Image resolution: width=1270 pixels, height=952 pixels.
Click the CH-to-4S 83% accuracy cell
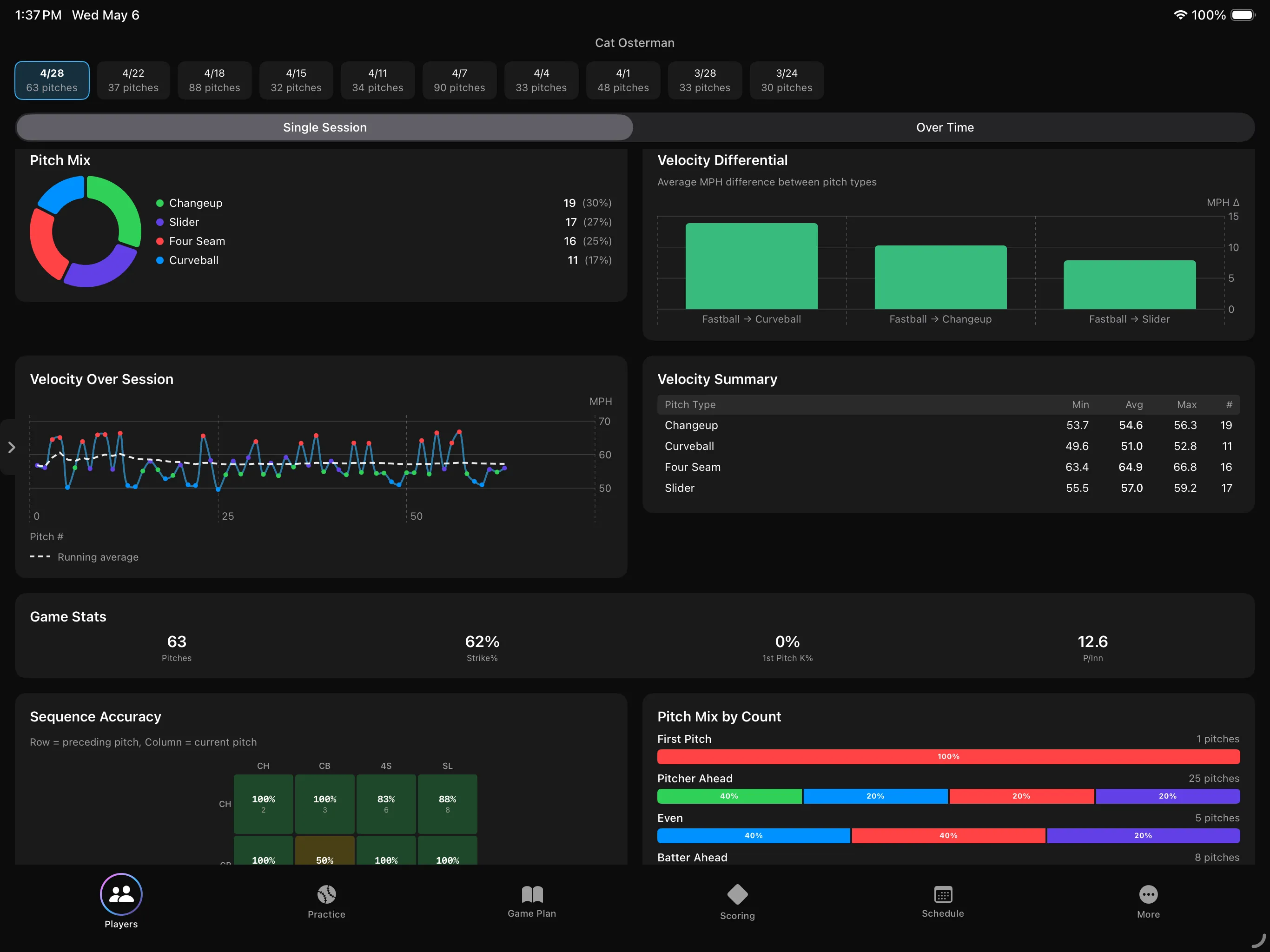coord(386,804)
